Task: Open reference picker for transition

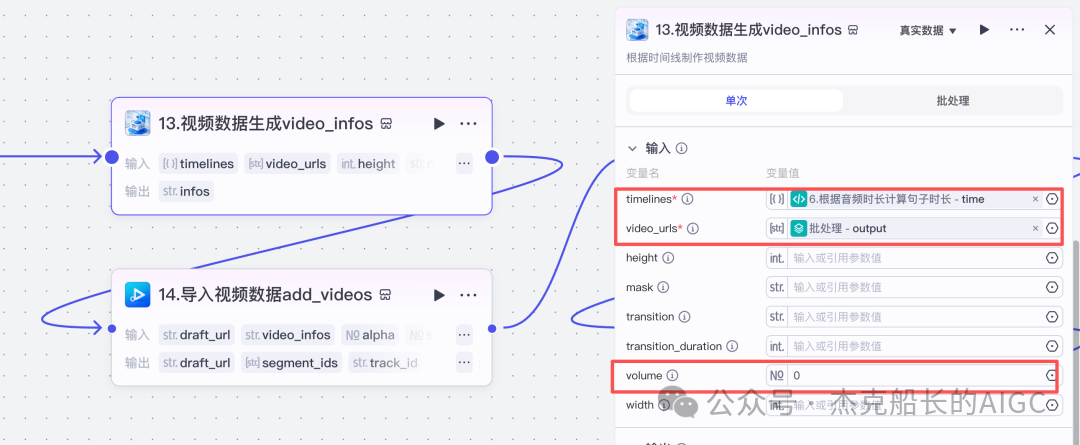Action: (x=1052, y=317)
